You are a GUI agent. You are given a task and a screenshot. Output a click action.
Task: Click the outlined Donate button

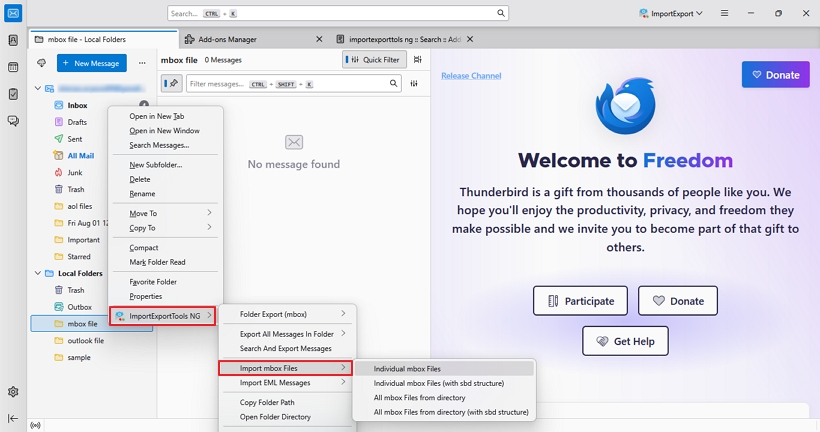678,301
